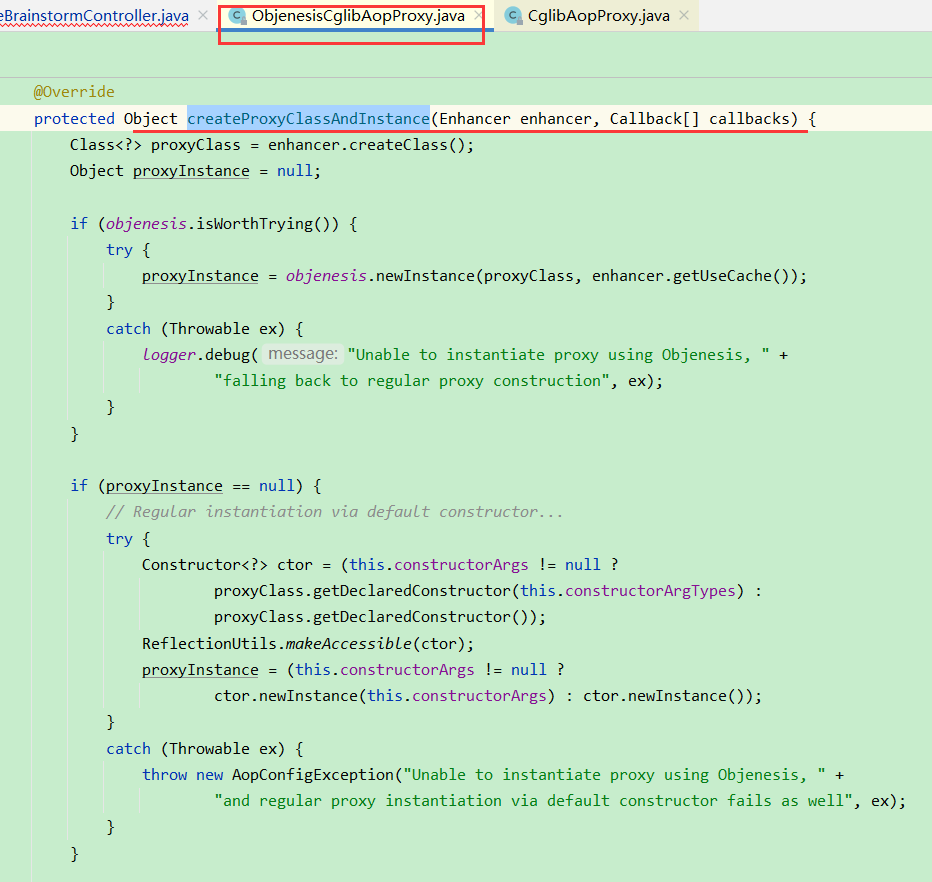This screenshot has width=932, height=882.
Task: Click the 'Object proxyInstance = null' declaration
Action: (195, 171)
